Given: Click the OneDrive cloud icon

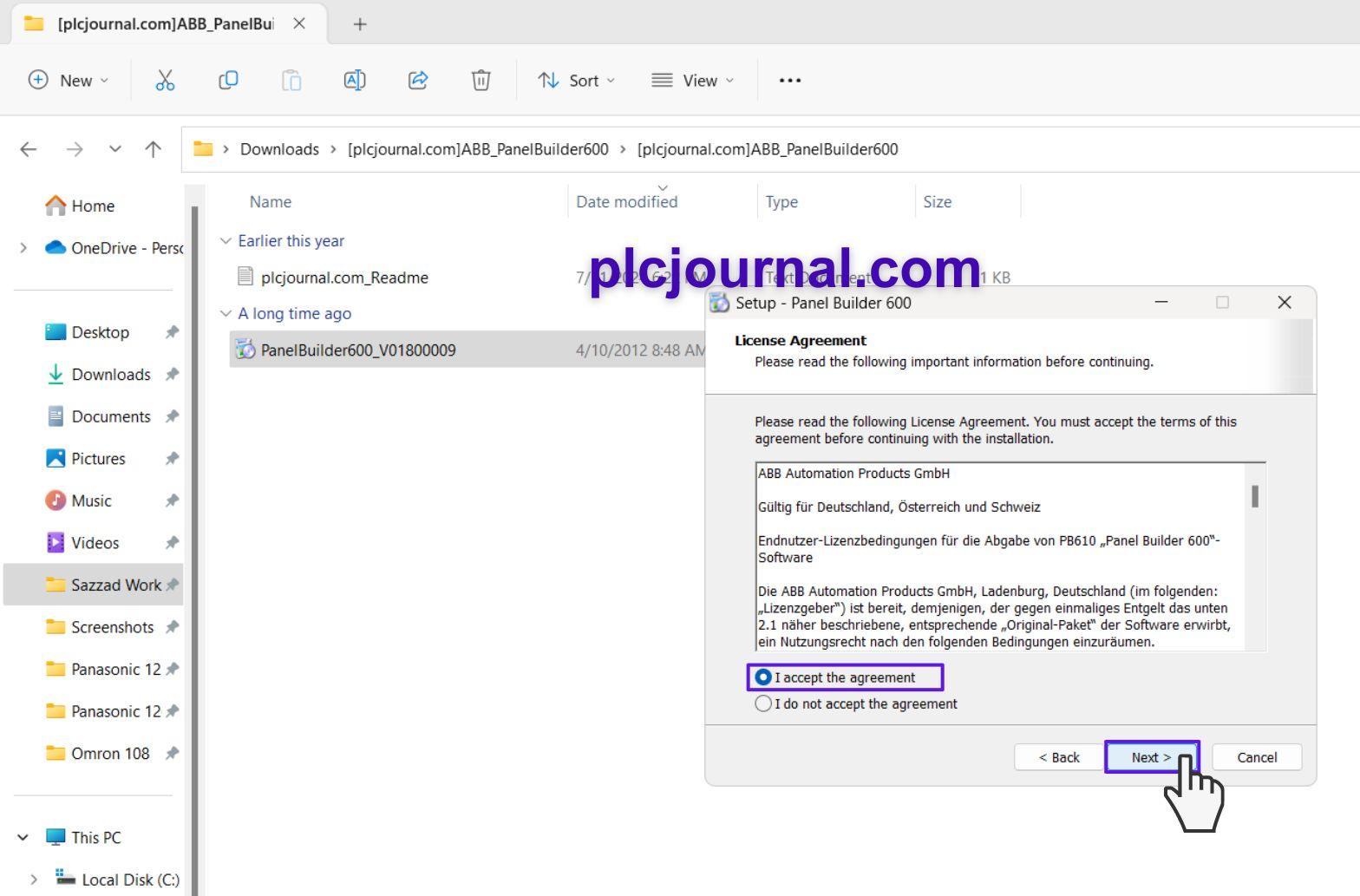Looking at the screenshot, I should [56, 248].
